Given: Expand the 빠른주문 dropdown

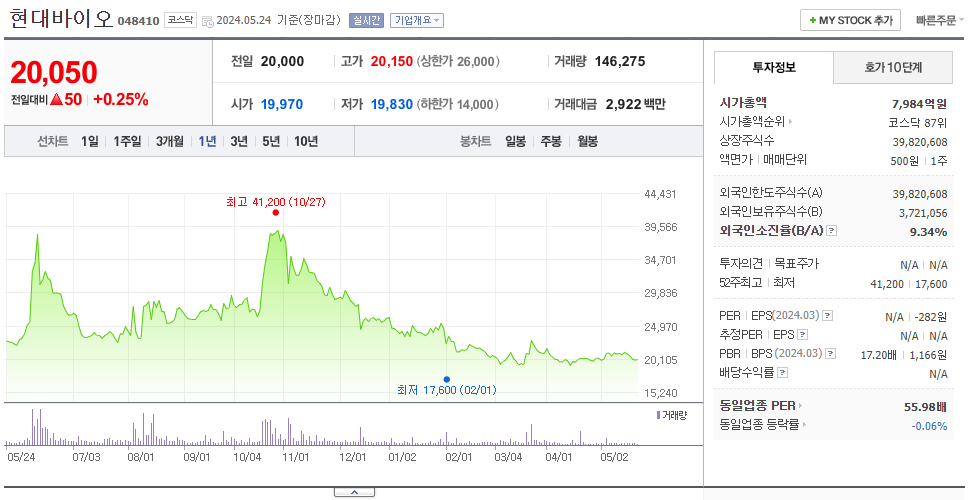Looking at the screenshot, I should click(940, 20).
